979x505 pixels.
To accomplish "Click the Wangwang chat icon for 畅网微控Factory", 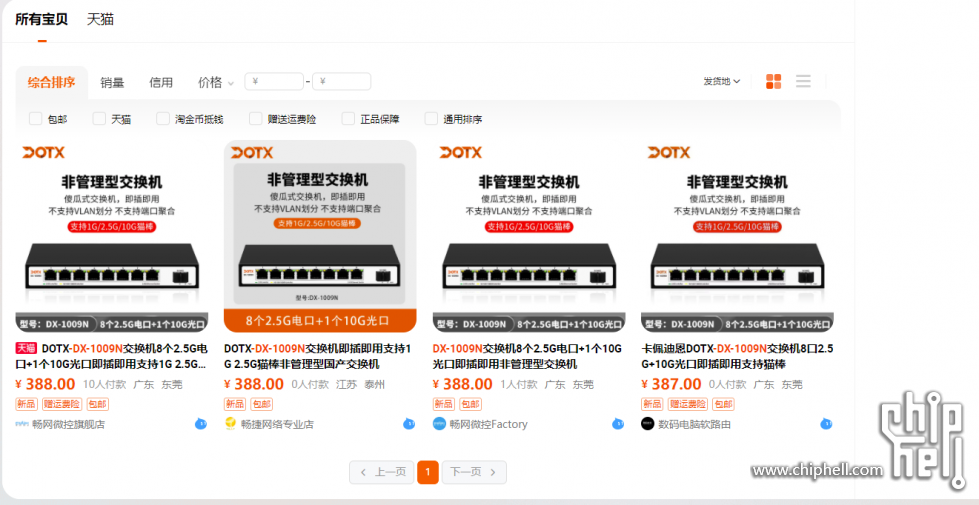I will click(617, 424).
